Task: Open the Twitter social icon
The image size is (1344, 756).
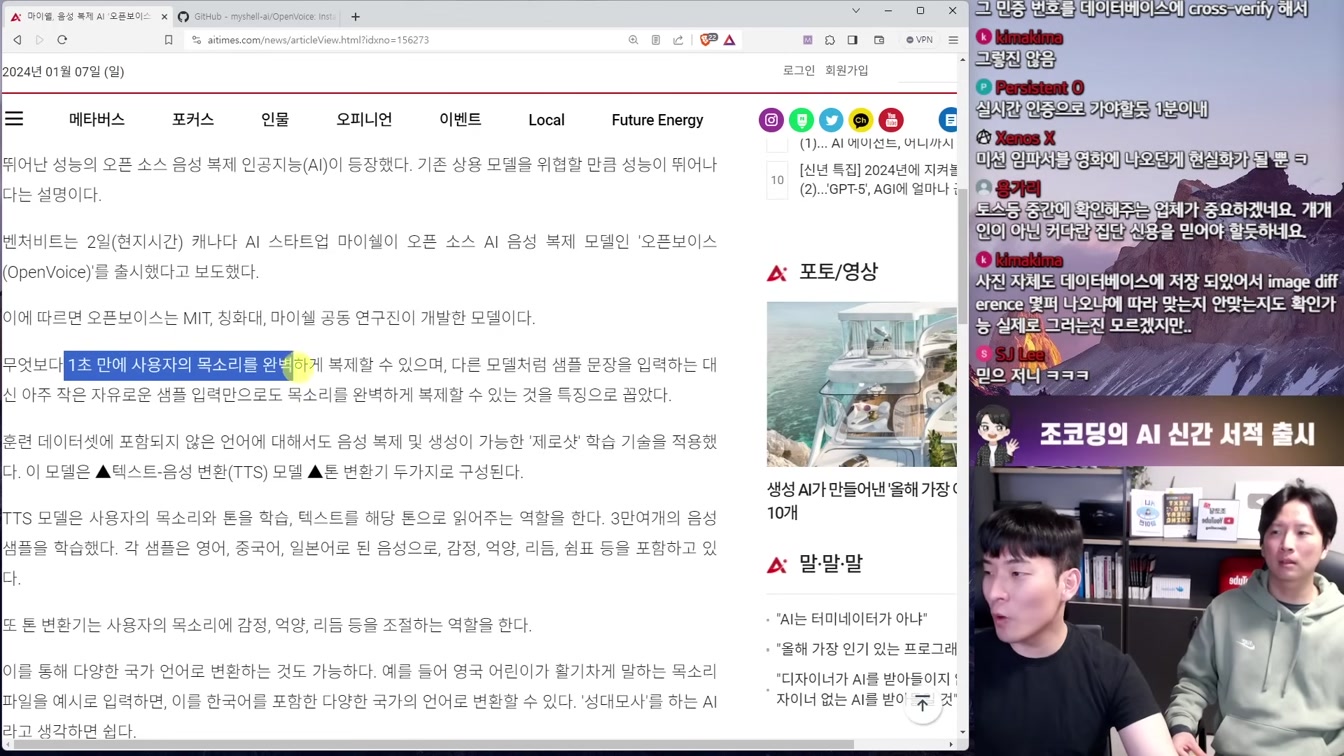Action: [831, 120]
